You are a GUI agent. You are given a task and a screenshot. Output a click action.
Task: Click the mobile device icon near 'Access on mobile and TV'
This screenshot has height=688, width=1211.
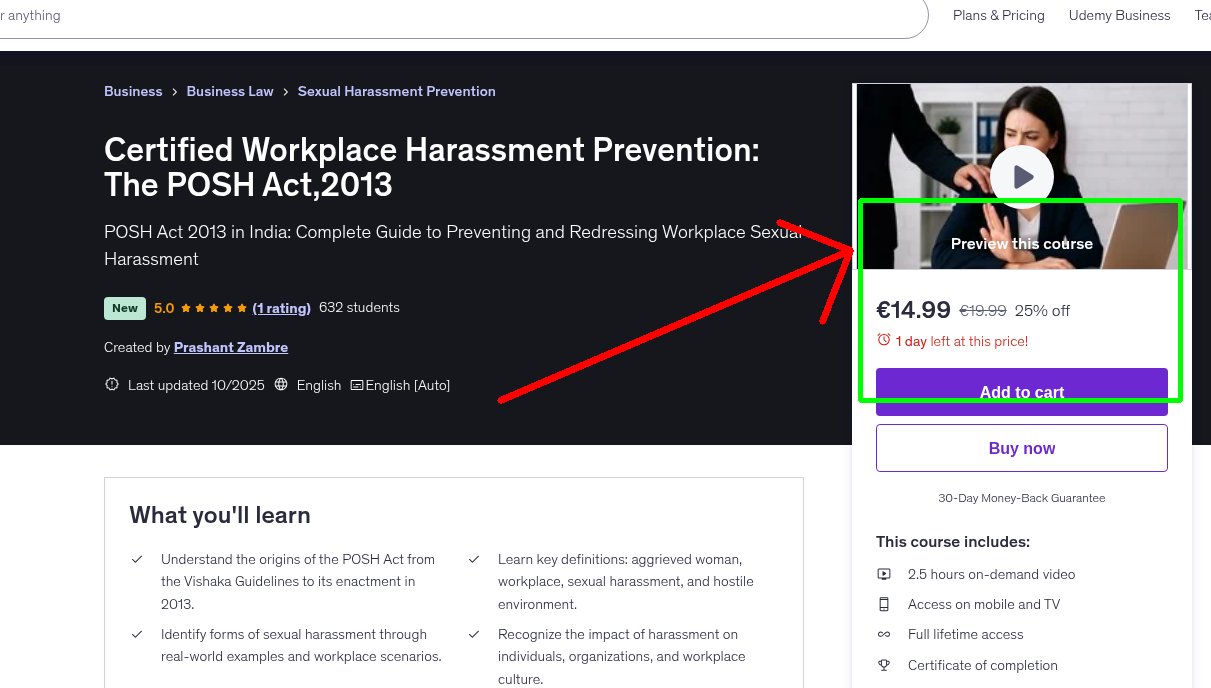[x=884, y=604]
